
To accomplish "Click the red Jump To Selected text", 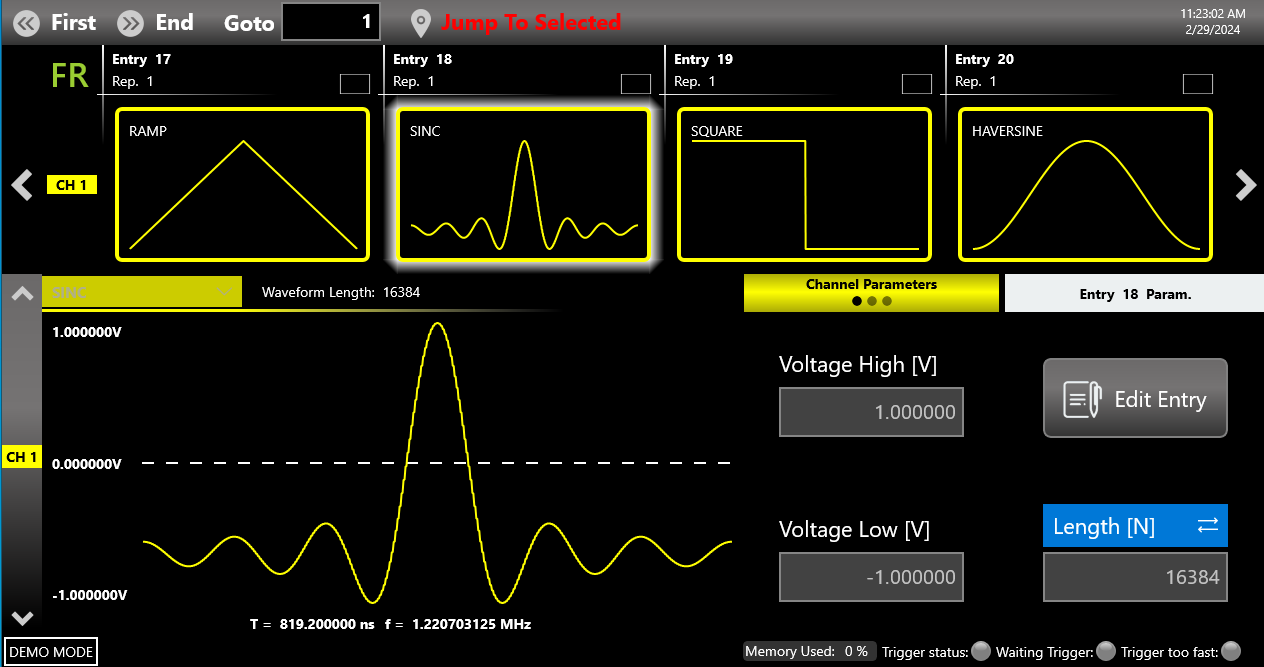I will click(x=531, y=22).
